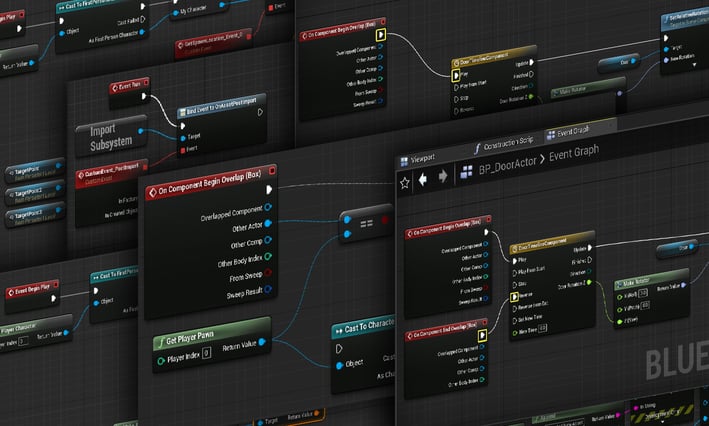Click Other Body Index pin on large overlap node
This screenshot has width=709, height=426.
pyautogui.click(x=268, y=256)
